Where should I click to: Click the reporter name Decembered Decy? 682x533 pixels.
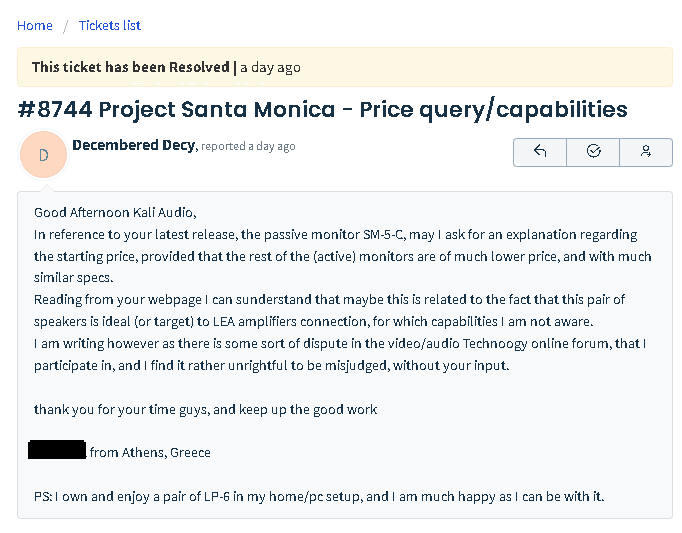[134, 145]
